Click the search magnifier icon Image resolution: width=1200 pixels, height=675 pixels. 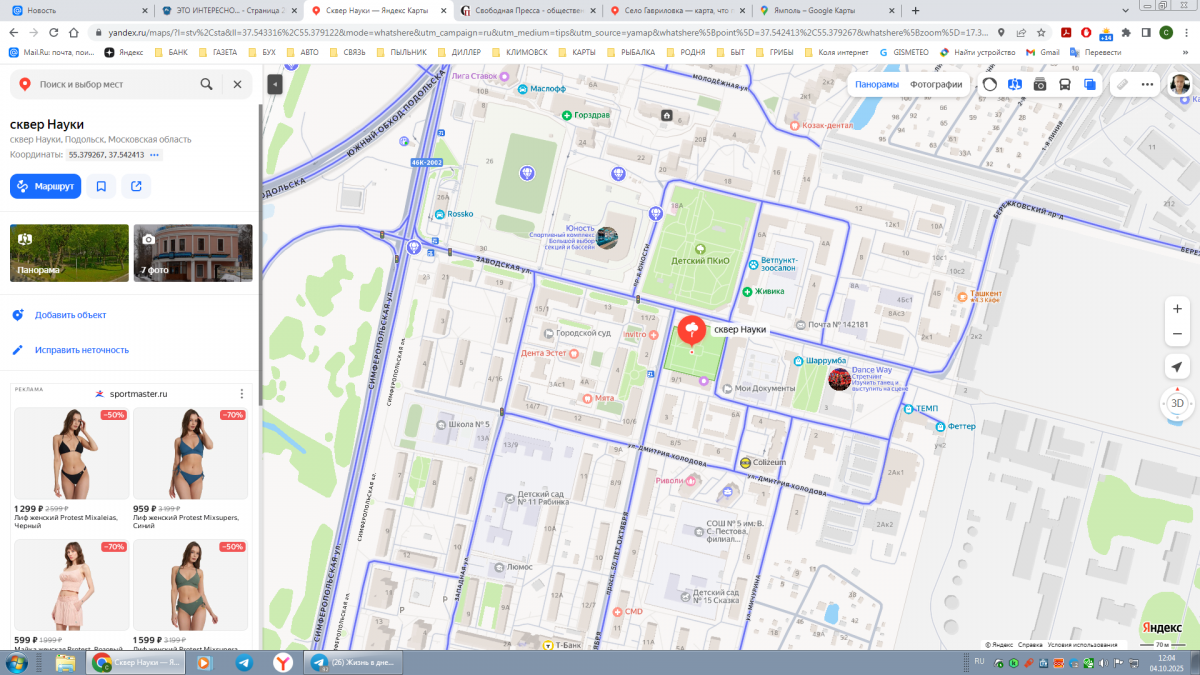click(206, 85)
